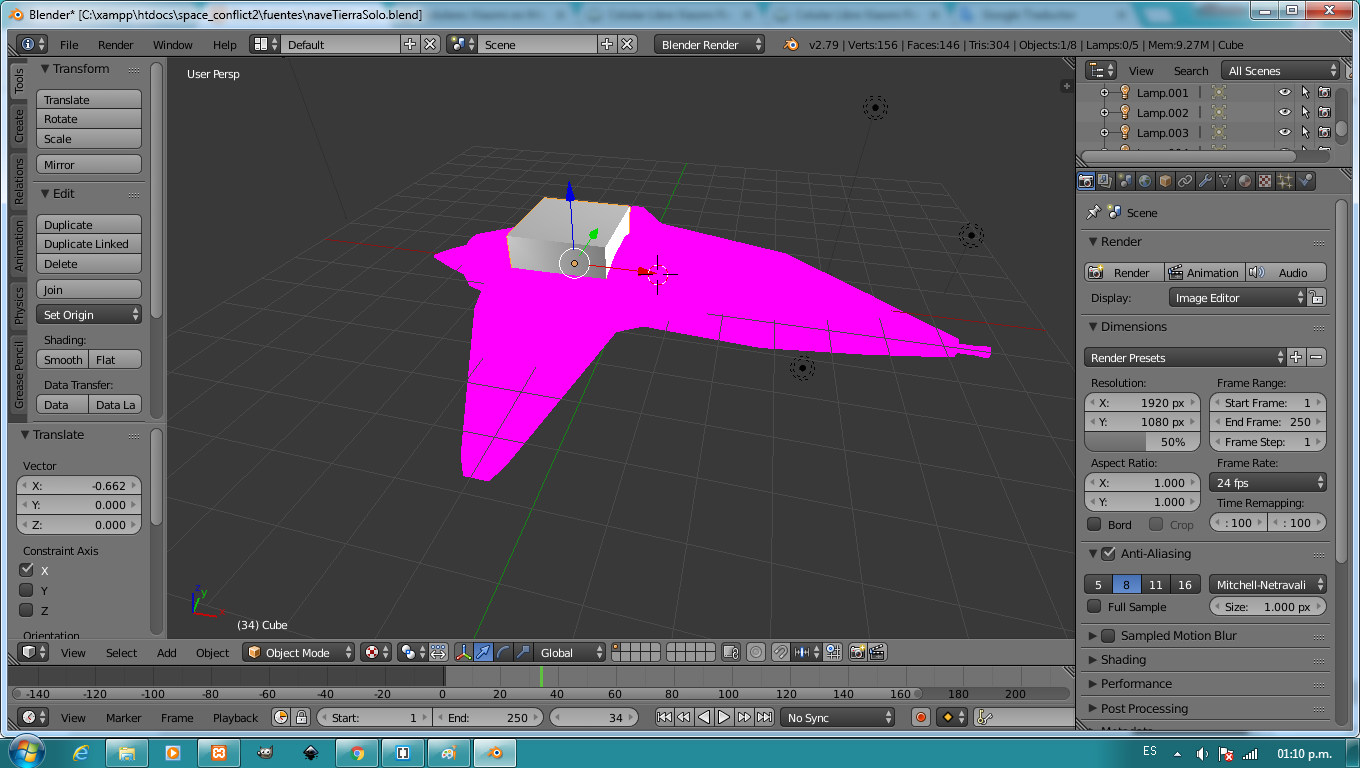Open the Scene properties tab icon
The width and height of the screenshot is (1360, 768).
pyautogui.click(x=1125, y=181)
